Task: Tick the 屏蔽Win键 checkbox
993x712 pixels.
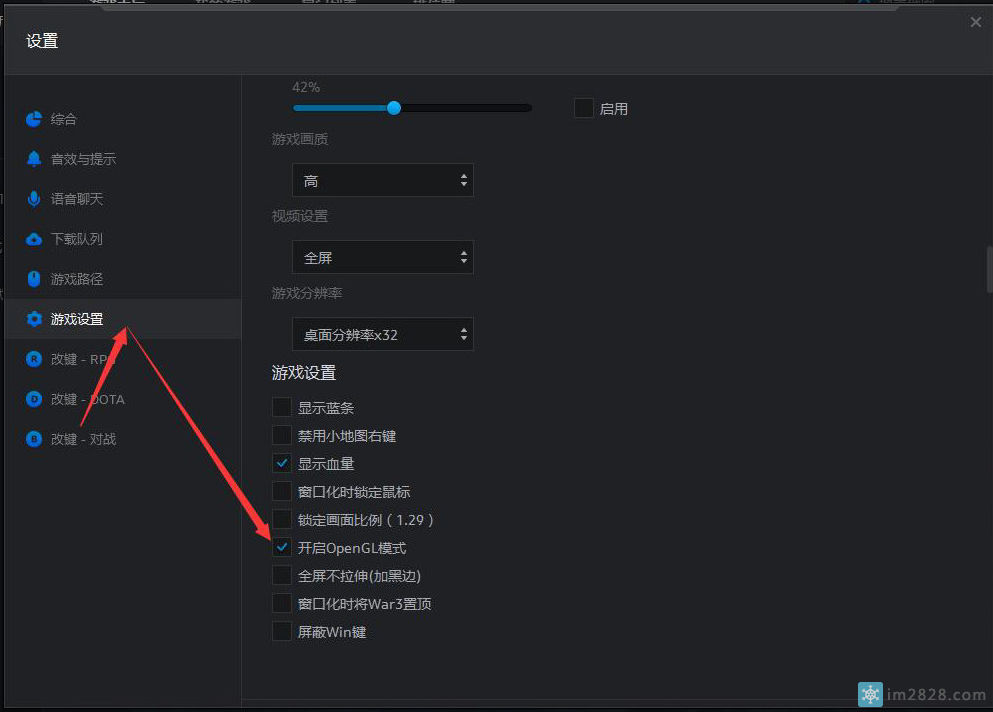Action: point(282,632)
